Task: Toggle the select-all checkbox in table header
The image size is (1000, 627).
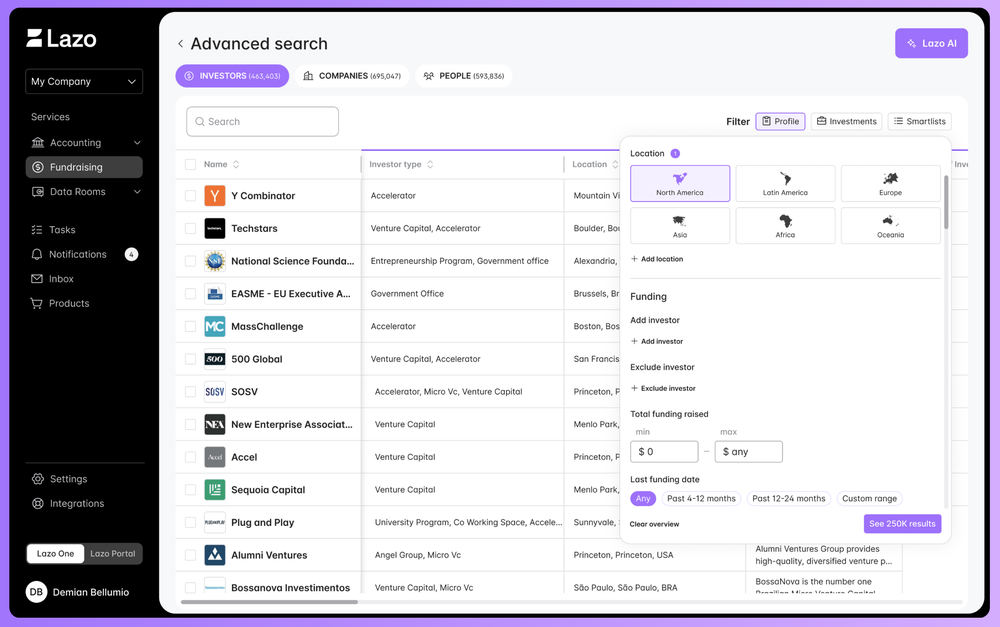Action: 190,165
